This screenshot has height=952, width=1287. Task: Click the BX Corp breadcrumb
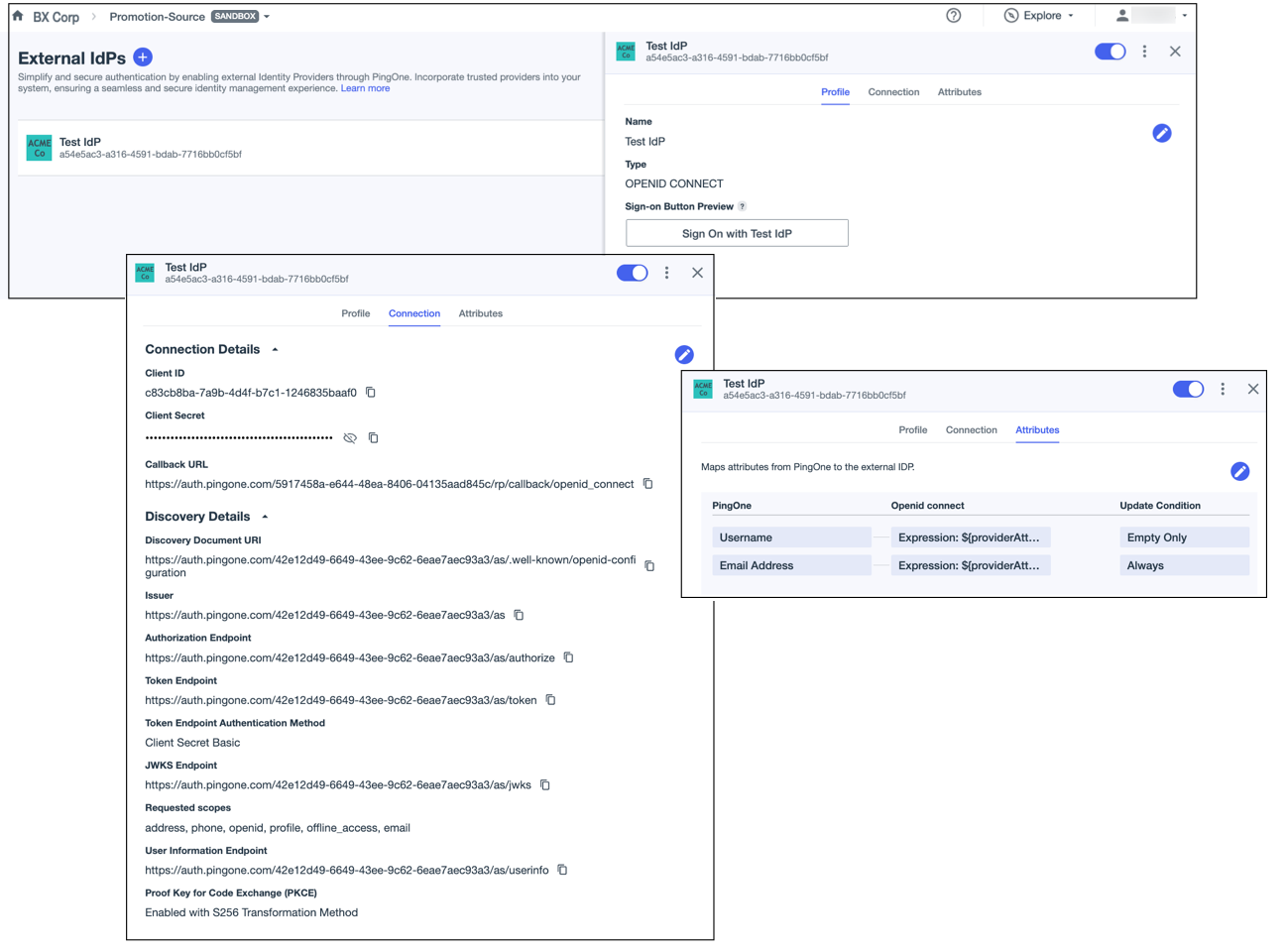56,17
